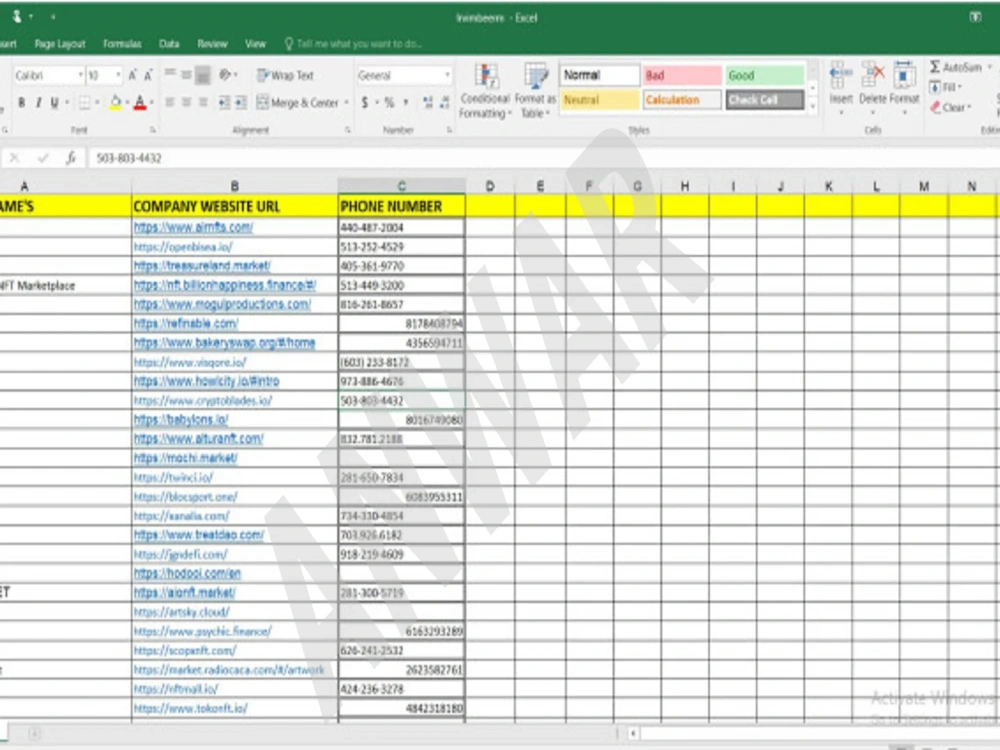Apply the Good cell style
1000x750 pixels.
(x=764, y=75)
